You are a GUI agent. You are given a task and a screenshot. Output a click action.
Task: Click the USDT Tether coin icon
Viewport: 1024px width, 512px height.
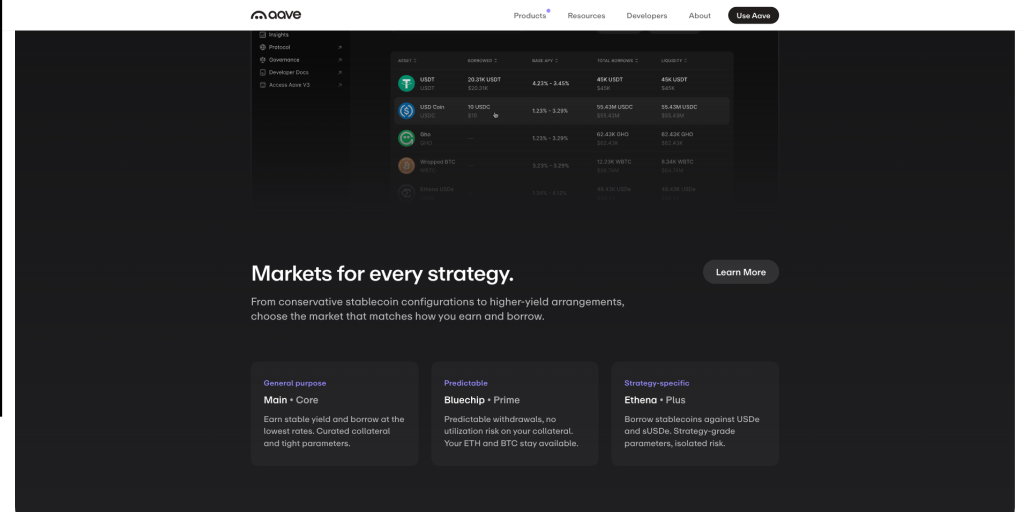pyautogui.click(x=406, y=83)
